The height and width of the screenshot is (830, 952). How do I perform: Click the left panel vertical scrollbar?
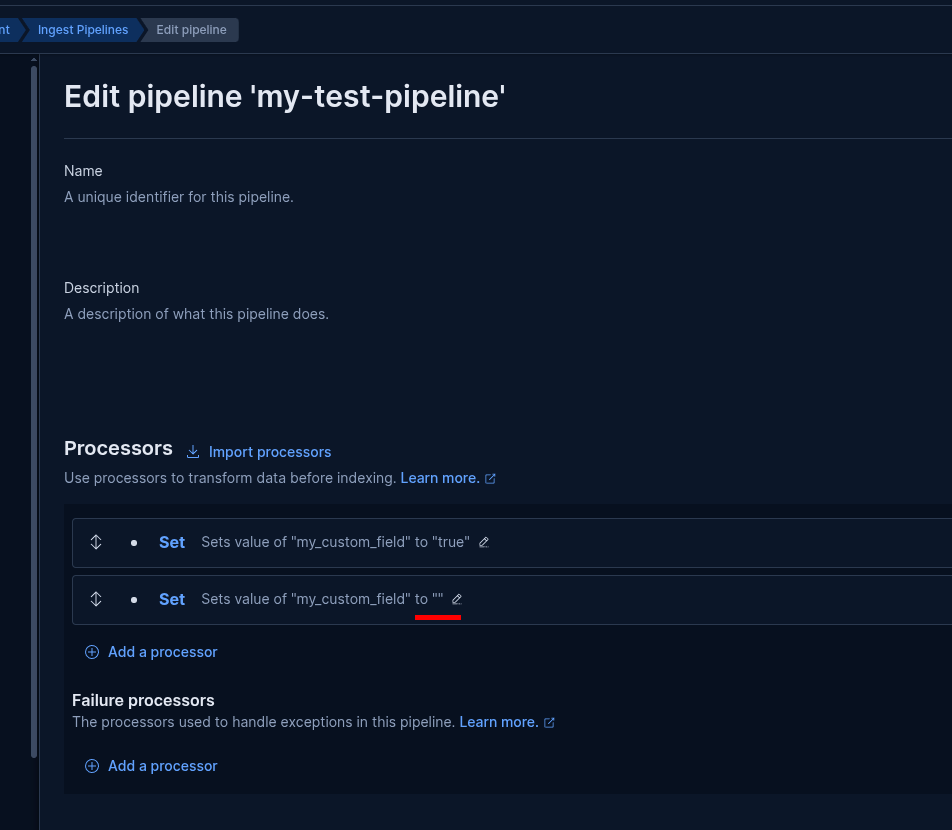pyautogui.click(x=34, y=400)
